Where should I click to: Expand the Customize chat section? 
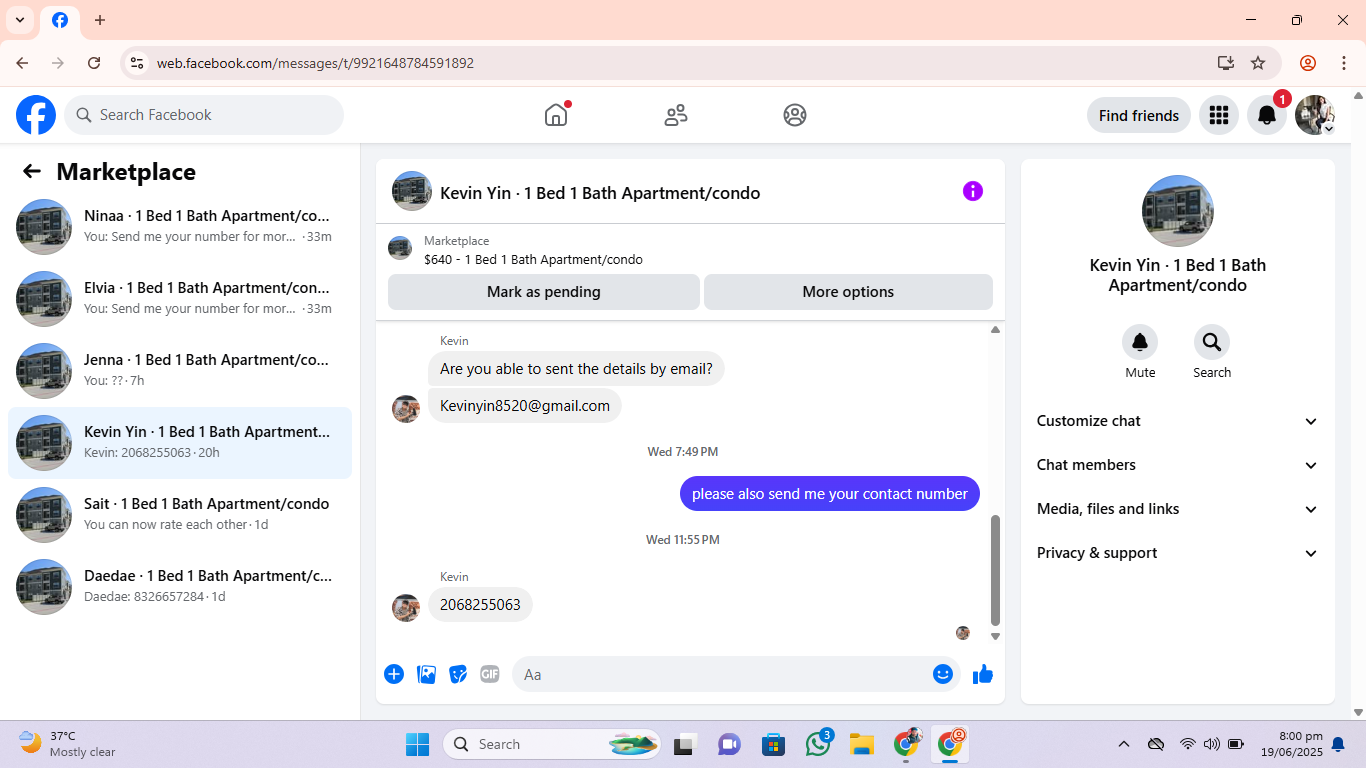tap(1178, 421)
